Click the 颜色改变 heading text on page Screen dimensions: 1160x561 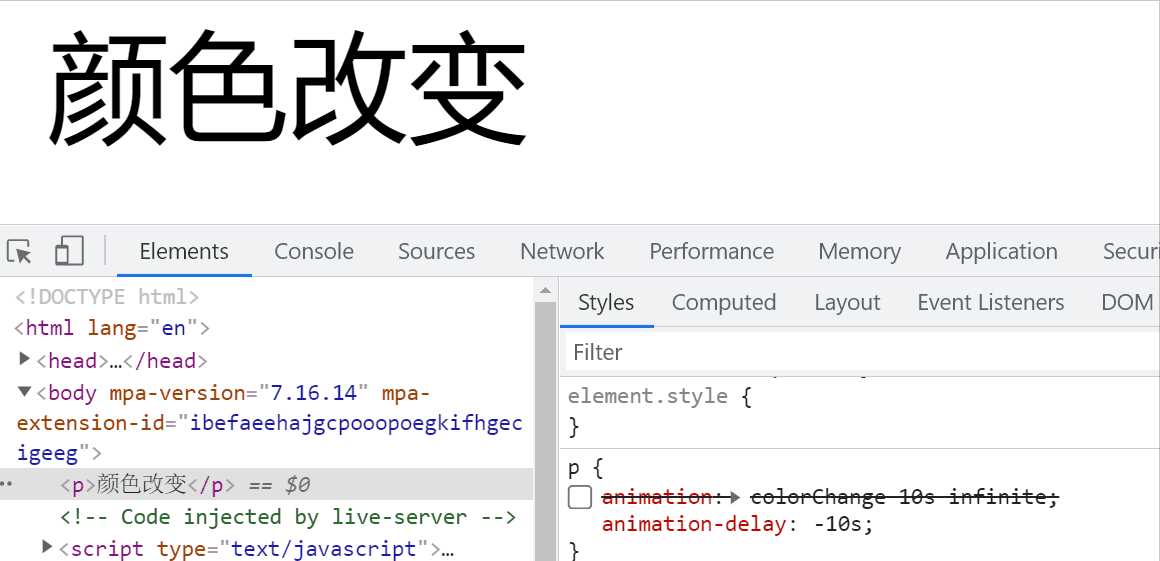287,90
